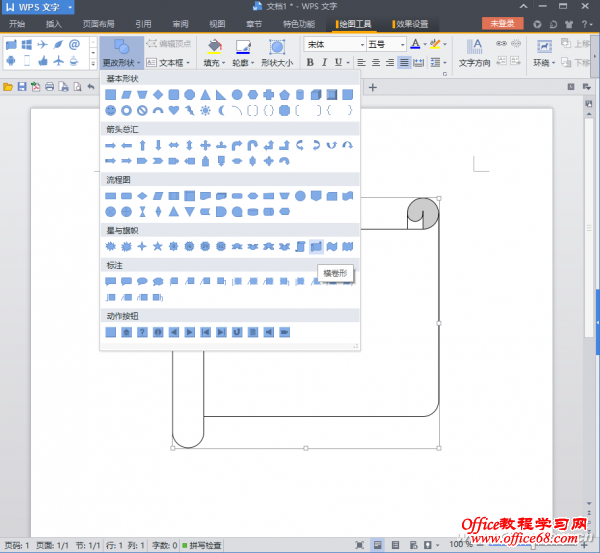This screenshot has width=600, height=553.
Task: Choose the heart shape in basic shapes
Action: pyautogui.click(x=174, y=110)
